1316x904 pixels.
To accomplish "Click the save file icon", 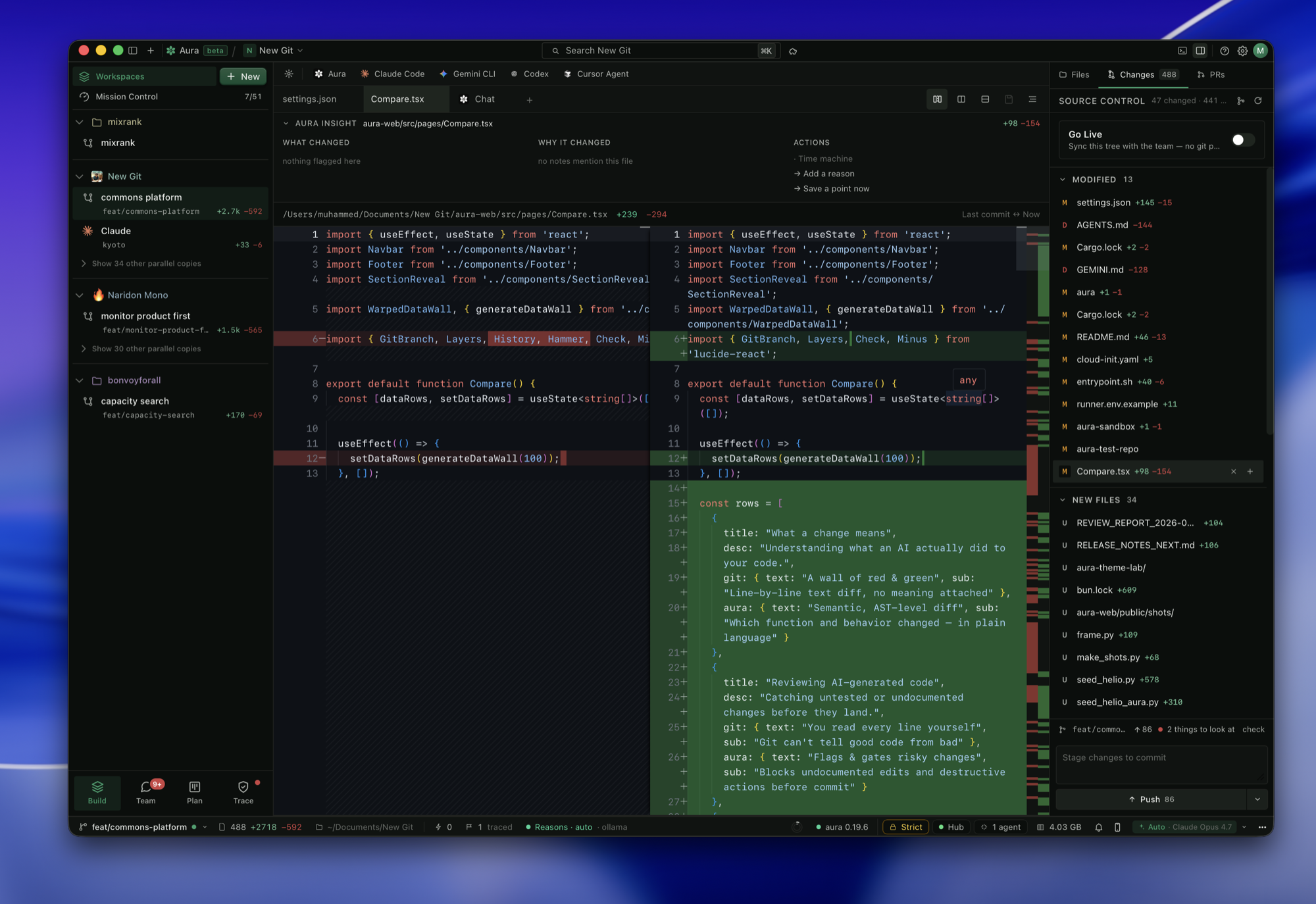I will coord(1009,99).
